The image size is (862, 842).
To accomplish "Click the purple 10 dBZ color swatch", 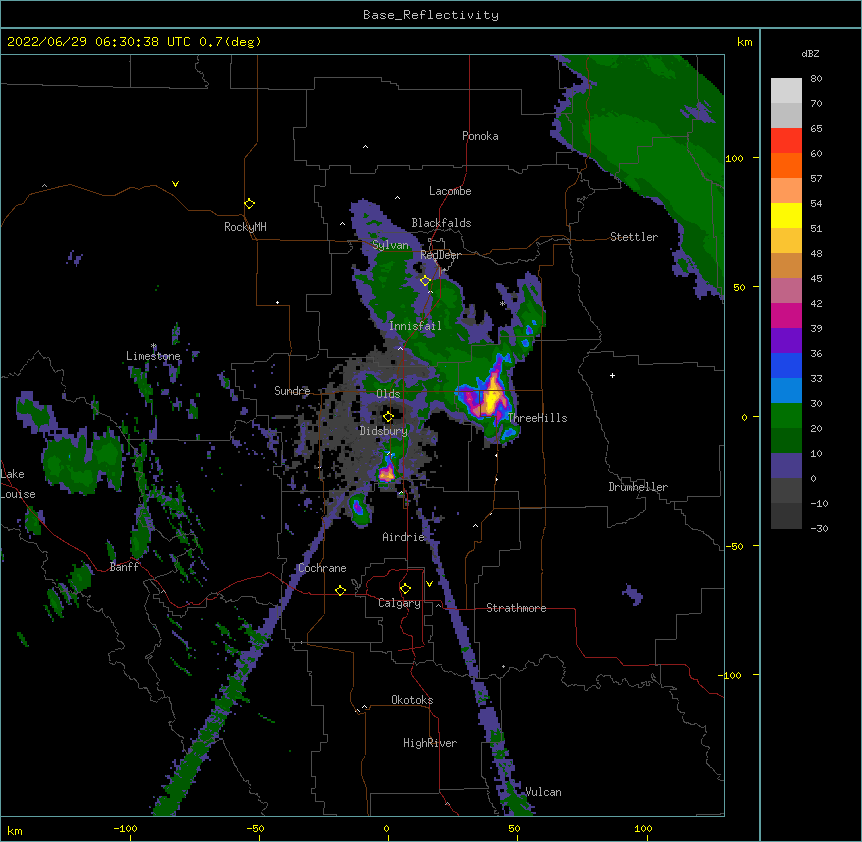I will click(x=786, y=466).
